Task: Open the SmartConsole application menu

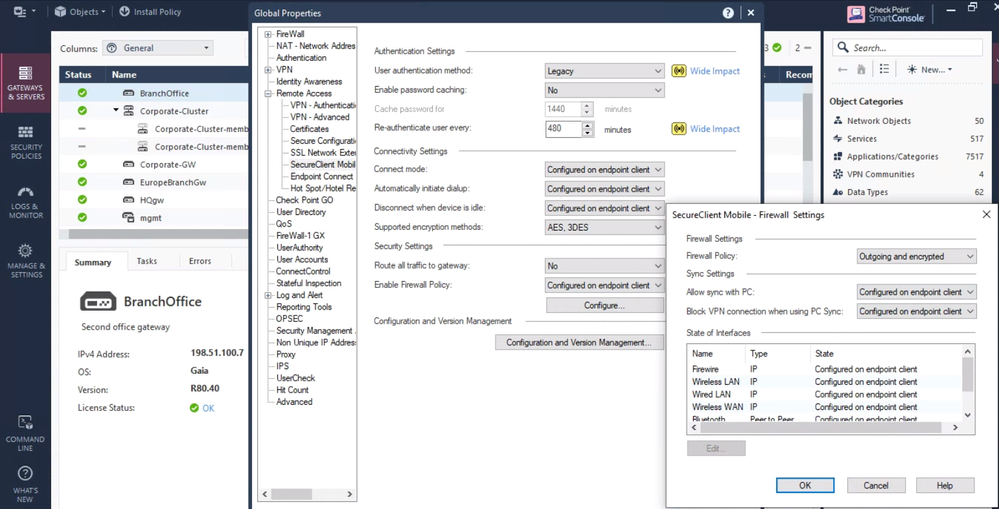Action: click(24, 11)
